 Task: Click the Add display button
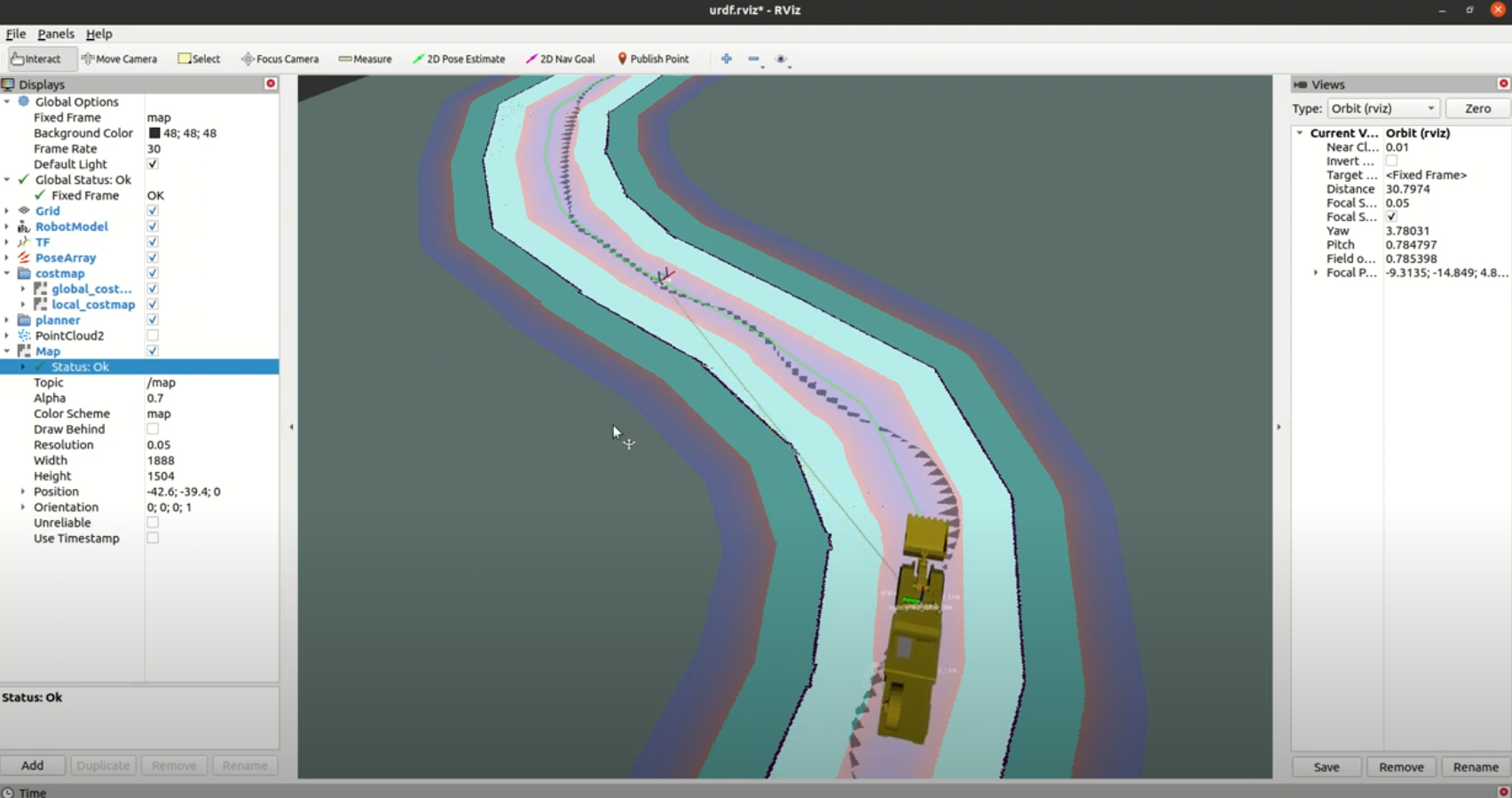click(x=33, y=765)
